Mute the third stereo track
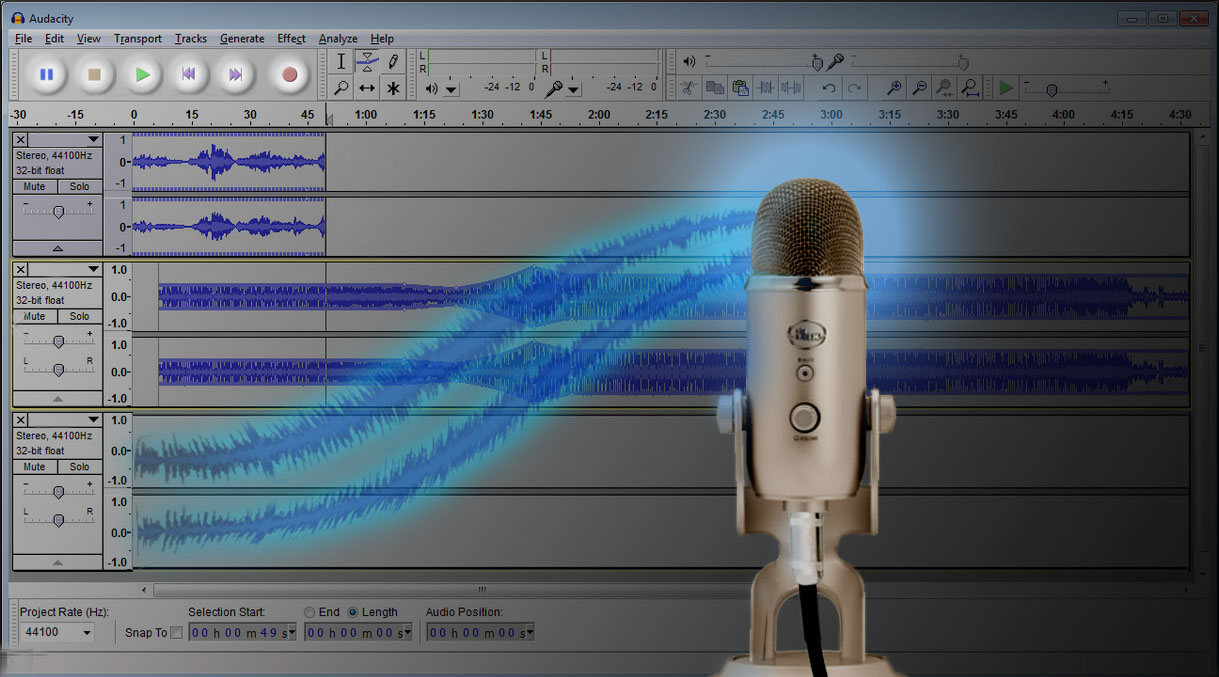The image size is (1219, 677). pyautogui.click(x=35, y=467)
